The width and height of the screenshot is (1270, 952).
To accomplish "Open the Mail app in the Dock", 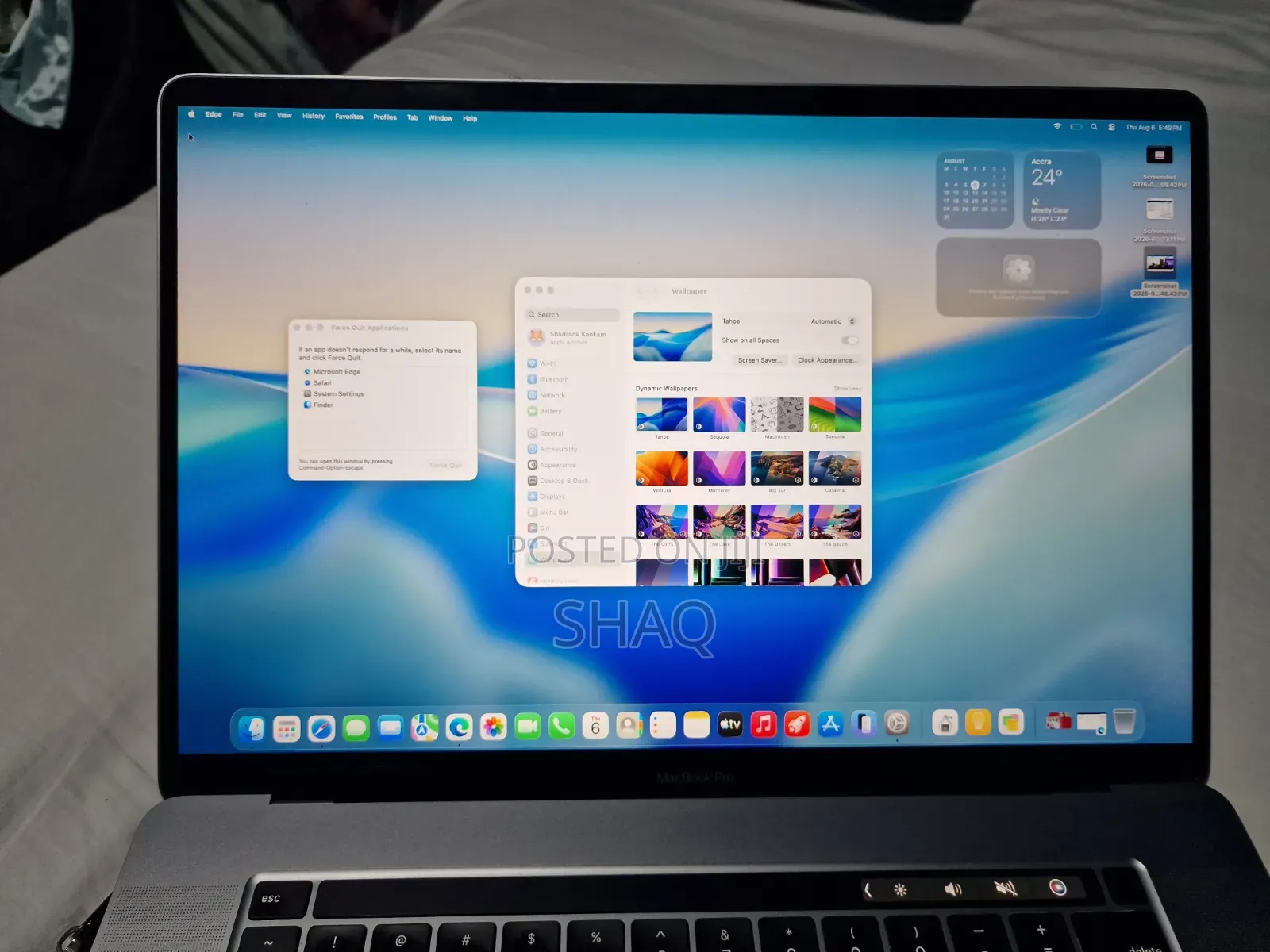I will pos(391,727).
